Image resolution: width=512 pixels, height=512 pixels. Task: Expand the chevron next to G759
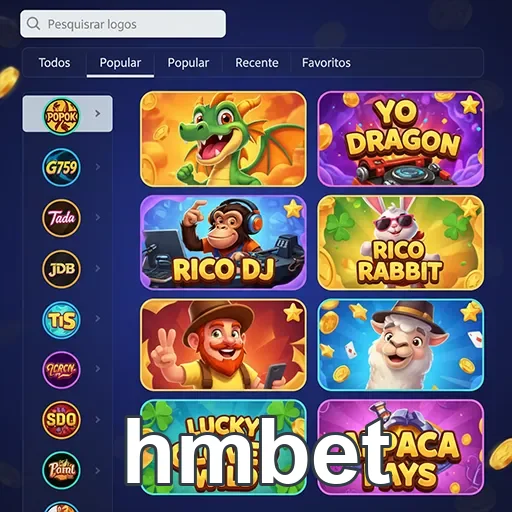98,167
